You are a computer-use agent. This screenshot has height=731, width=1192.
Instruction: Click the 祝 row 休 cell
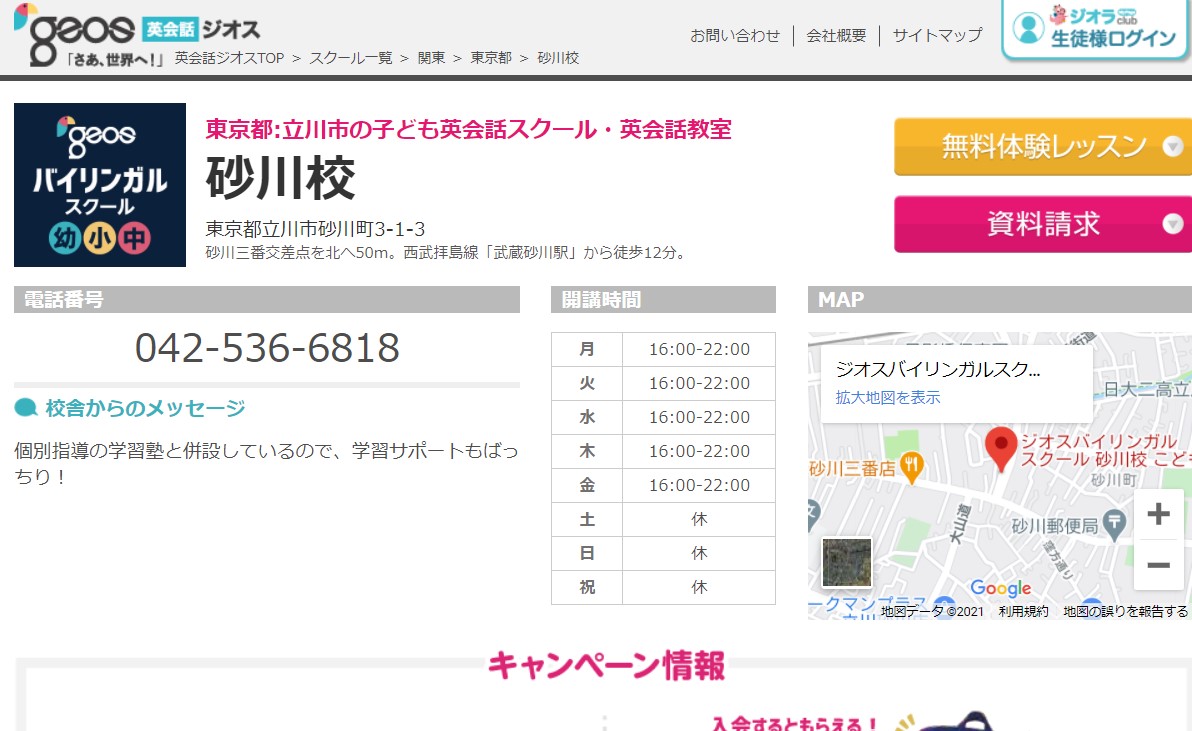pyautogui.click(x=699, y=587)
